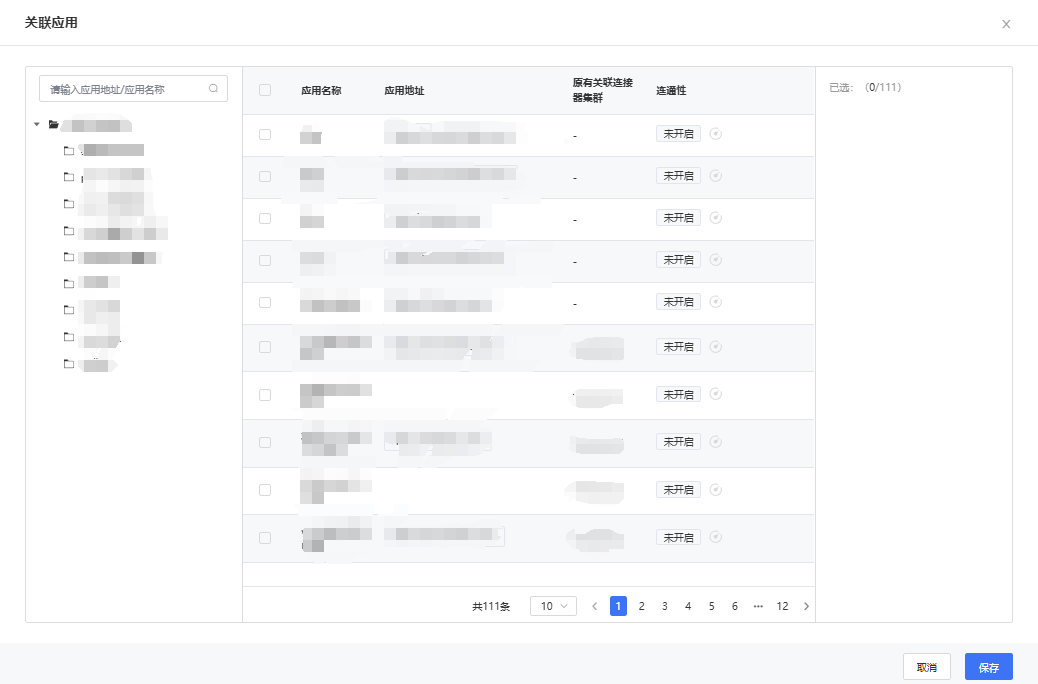Click the connectivity test icon in the last row
This screenshot has width=1038, height=684.
coord(715,537)
